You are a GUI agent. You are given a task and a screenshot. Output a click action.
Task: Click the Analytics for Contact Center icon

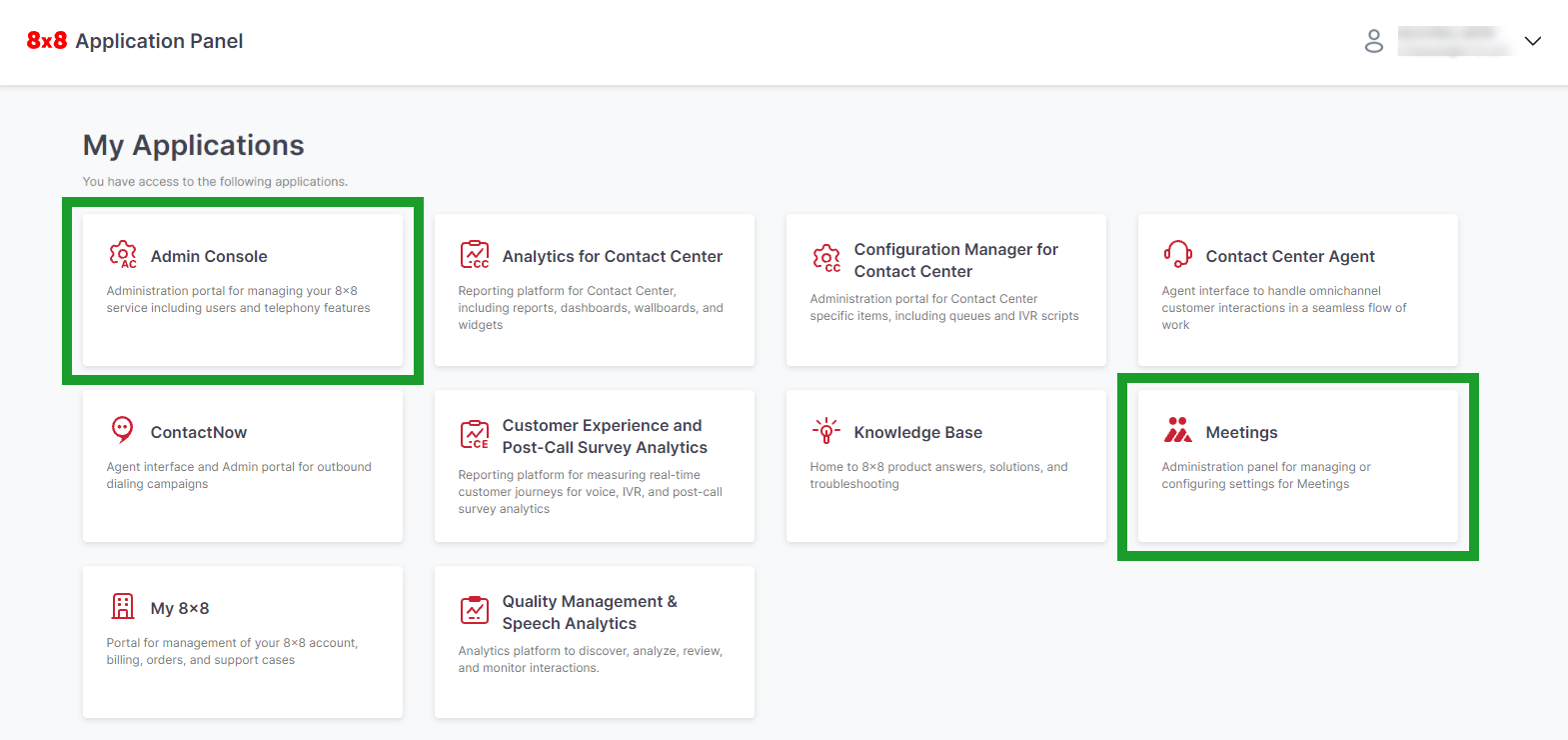coord(475,255)
